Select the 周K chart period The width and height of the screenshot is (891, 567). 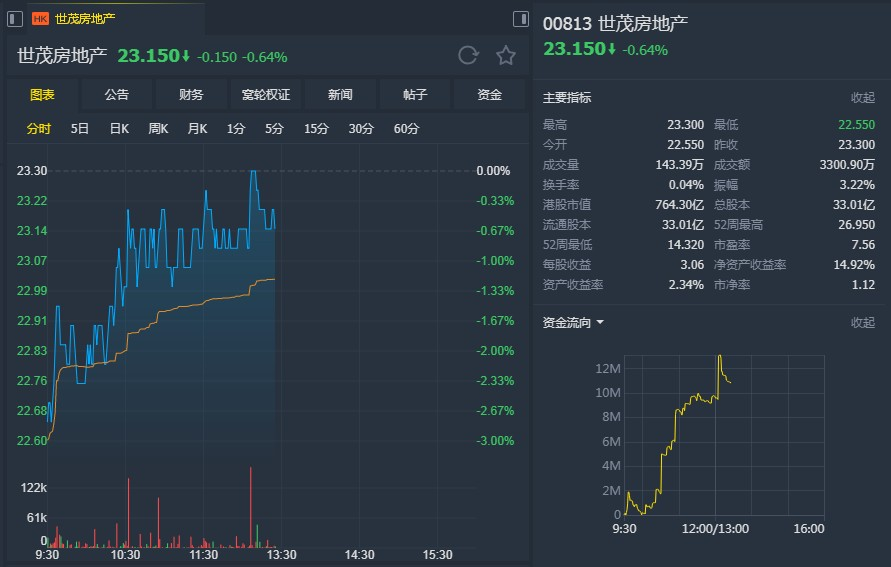tap(158, 128)
